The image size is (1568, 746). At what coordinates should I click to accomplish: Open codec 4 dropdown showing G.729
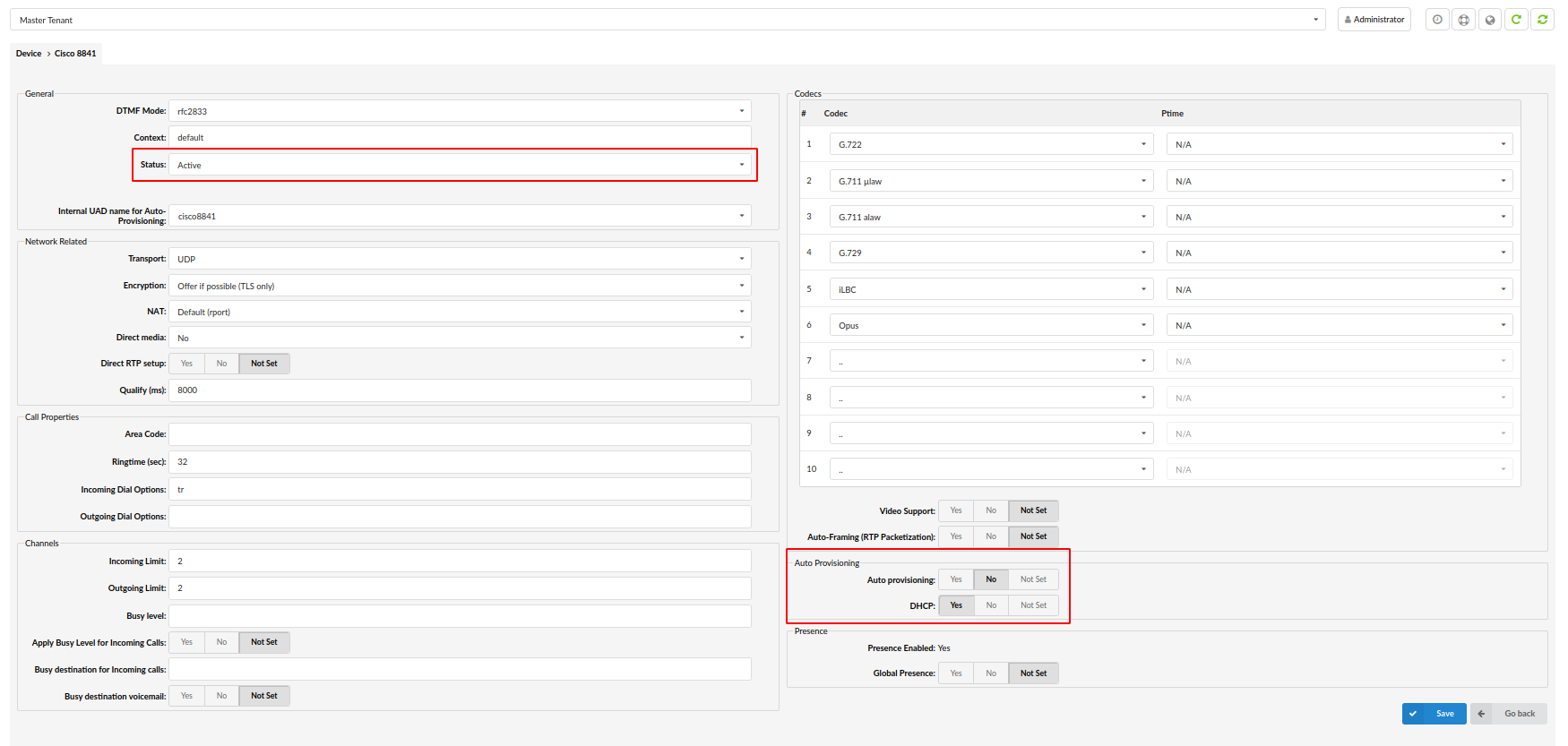tap(991, 253)
